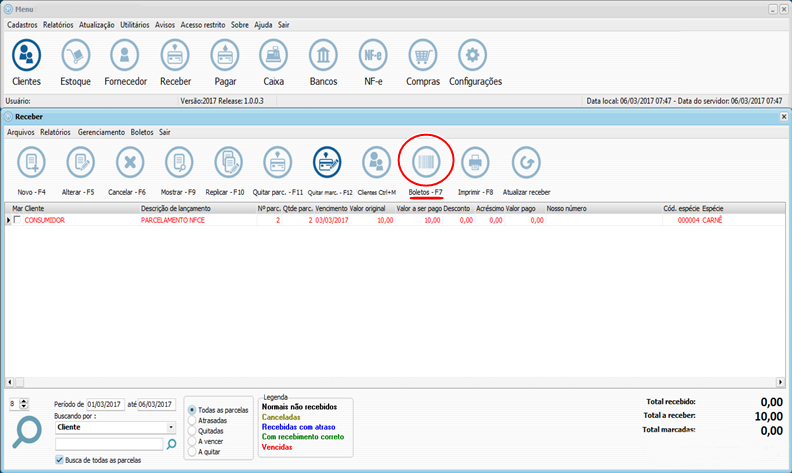
Task: Open Sobre menu
Action: click(x=240, y=25)
